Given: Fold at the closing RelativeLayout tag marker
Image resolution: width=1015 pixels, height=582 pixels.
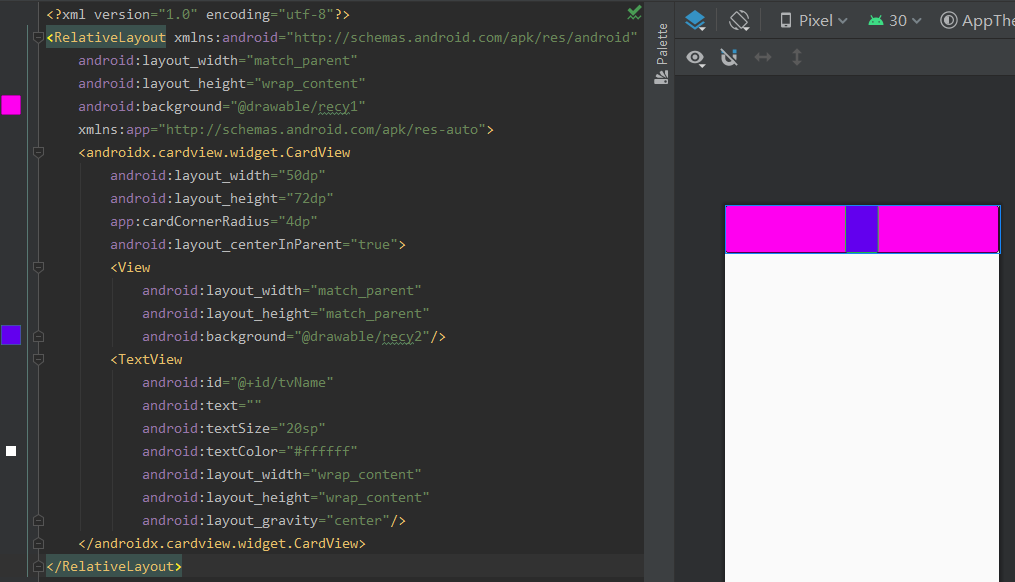Looking at the screenshot, I should (x=38, y=566).
